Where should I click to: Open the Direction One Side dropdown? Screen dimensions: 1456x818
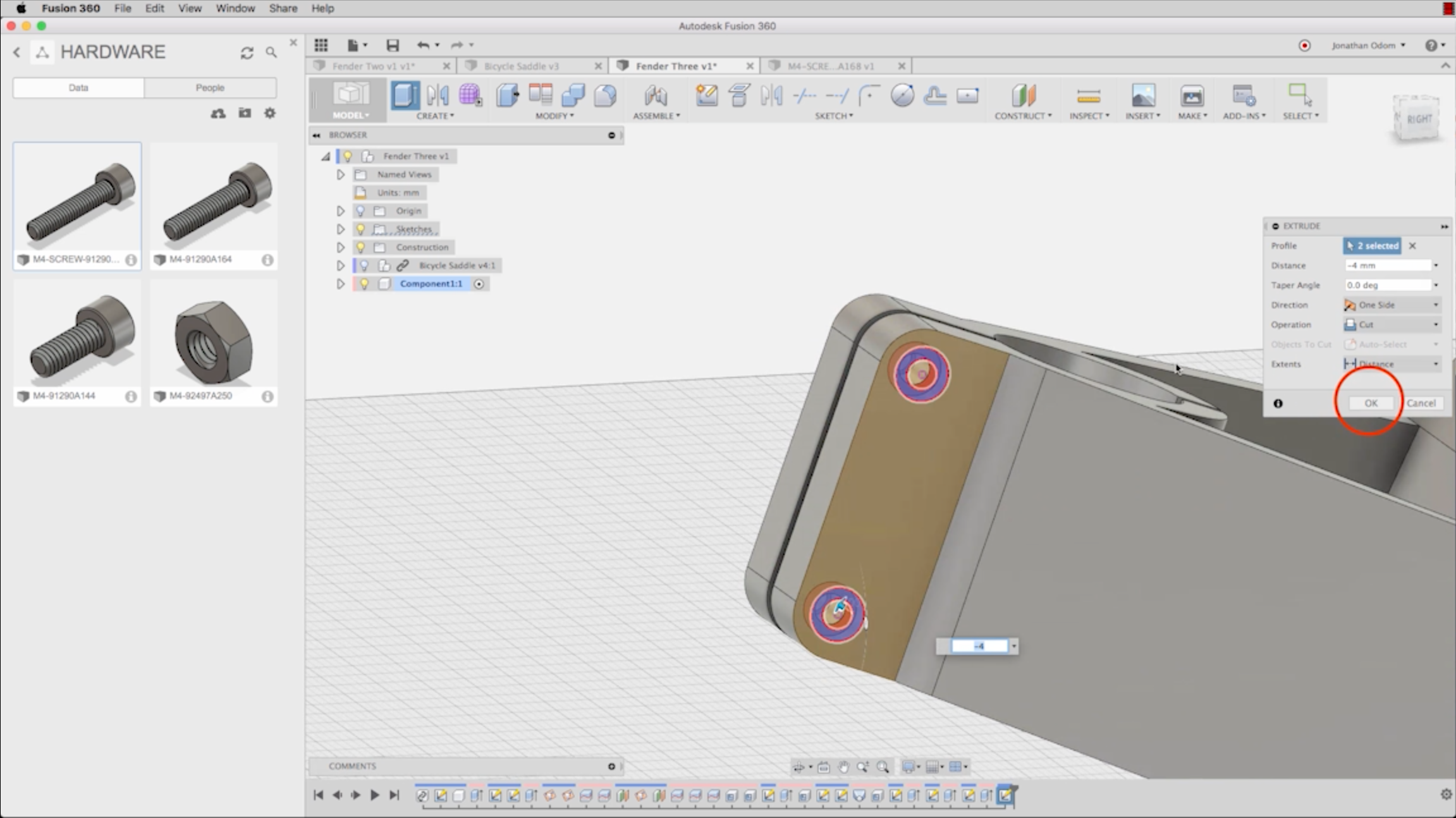1392,305
